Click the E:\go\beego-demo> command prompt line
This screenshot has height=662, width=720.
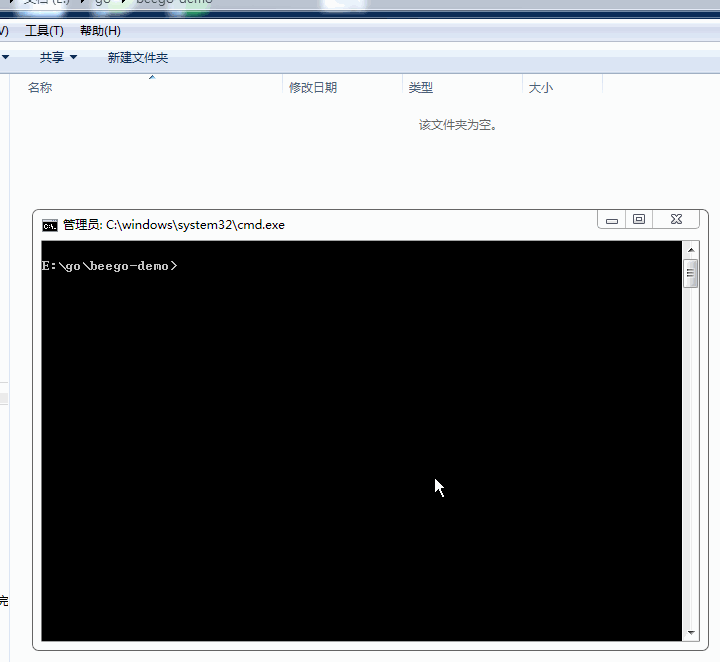(109, 266)
